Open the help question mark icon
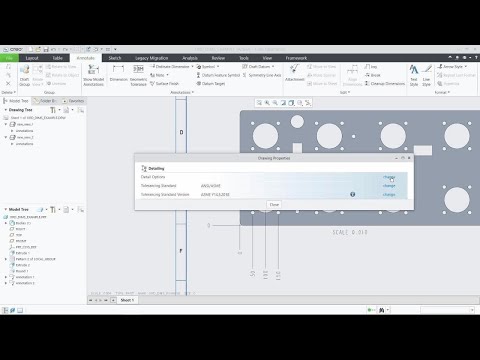The image size is (480, 360). pos(476,58)
